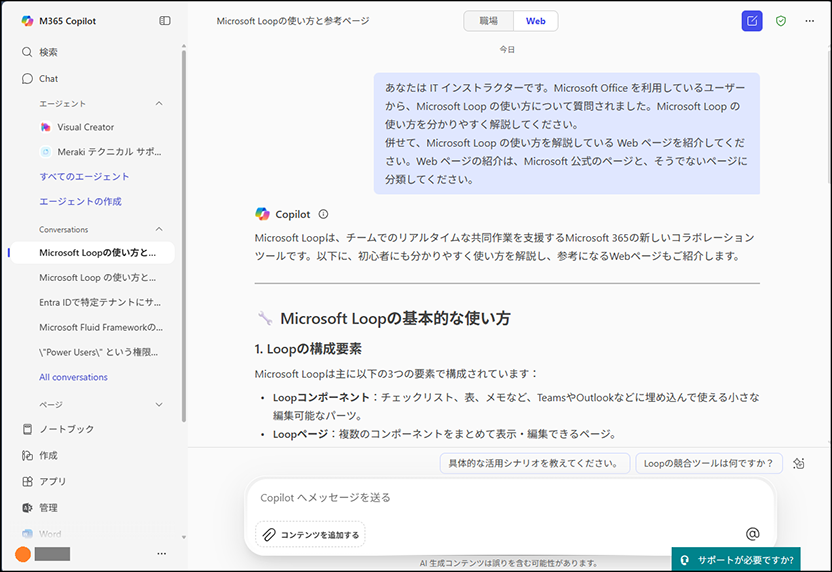The image size is (832, 572).
Task: Click the エージェントの作成 link
Action: click(80, 202)
